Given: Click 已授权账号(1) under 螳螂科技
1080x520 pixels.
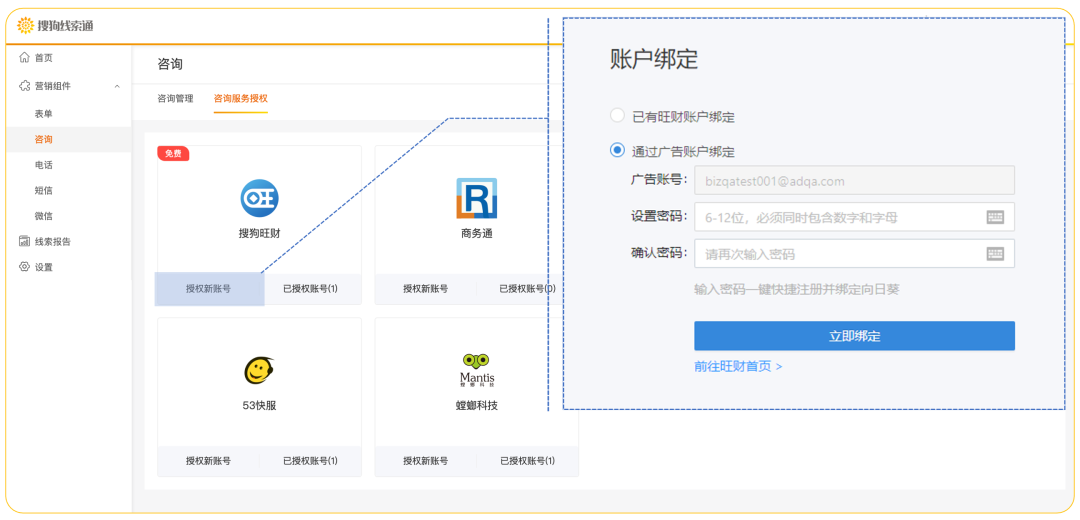Looking at the screenshot, I should pos(528,461).
